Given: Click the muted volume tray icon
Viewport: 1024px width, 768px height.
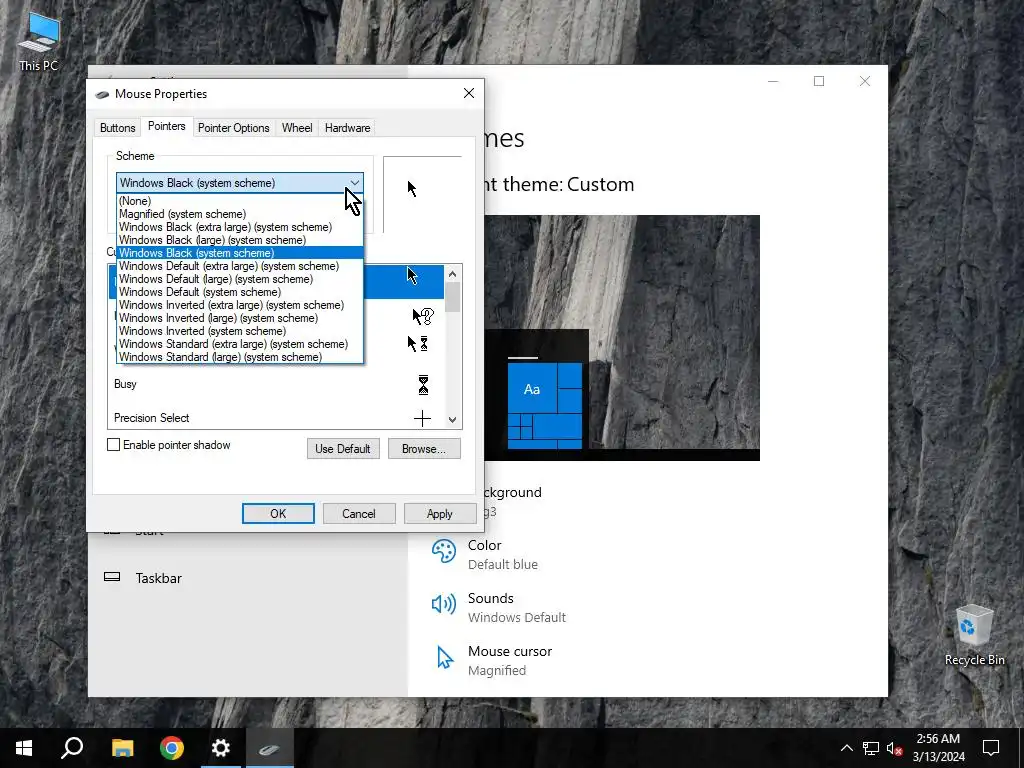Looking at the screenshot, I should pos(895,748).
